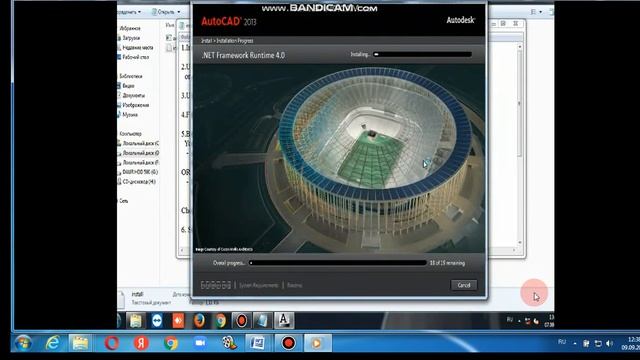This screenshot has width=640, height=360.
Task: Open Windows Explorer from outer taskbar
Action: tap(80, 343)
